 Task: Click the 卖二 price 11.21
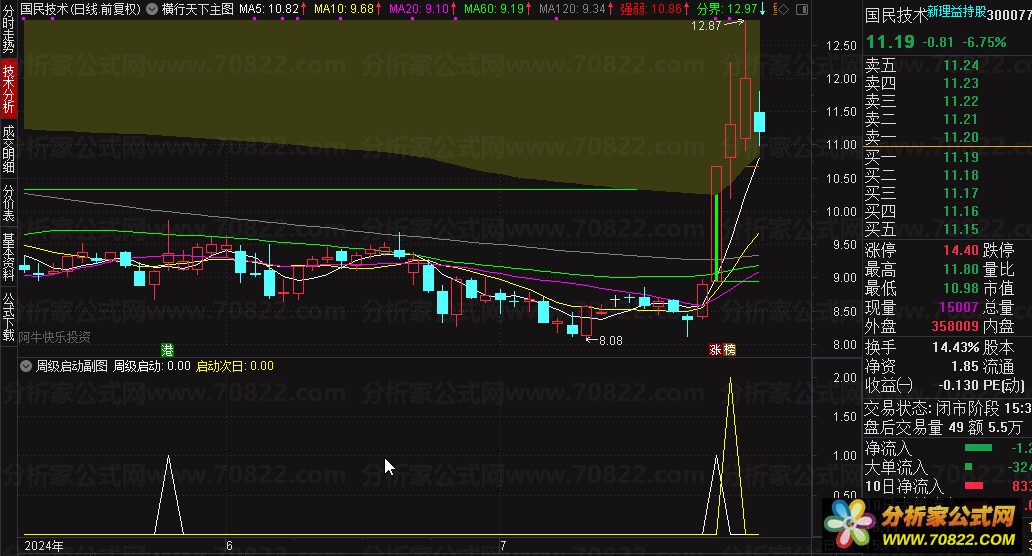961,119
